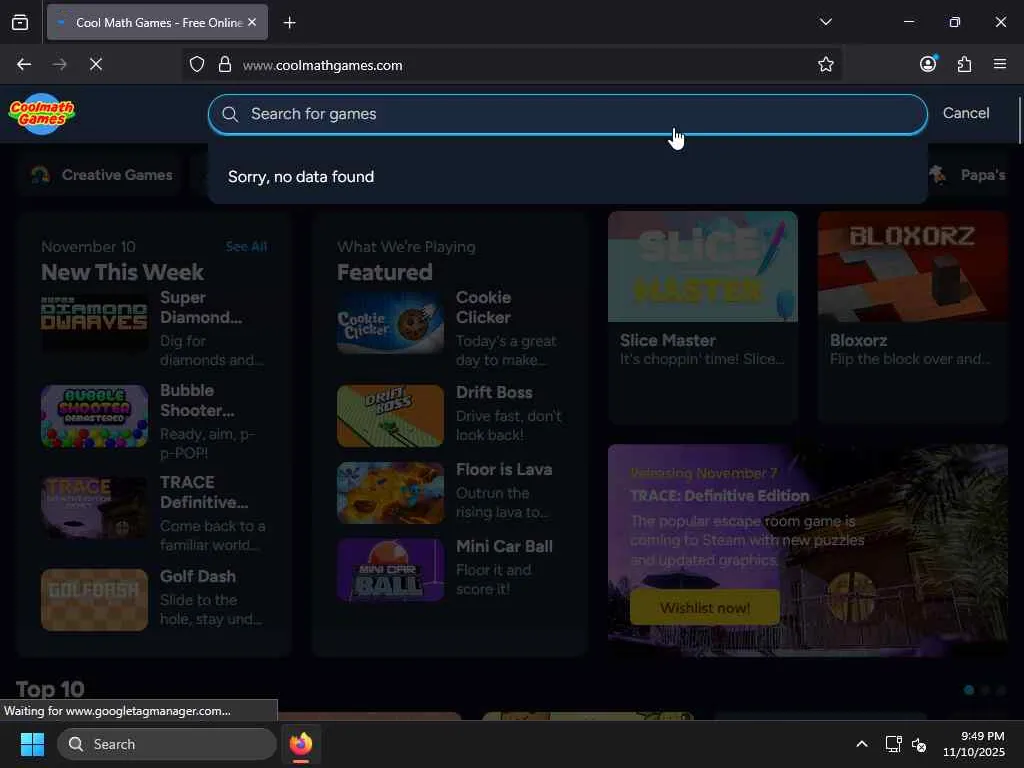
Task: Click the Mini Car Ball title
Action: click(x=504, y=547)
